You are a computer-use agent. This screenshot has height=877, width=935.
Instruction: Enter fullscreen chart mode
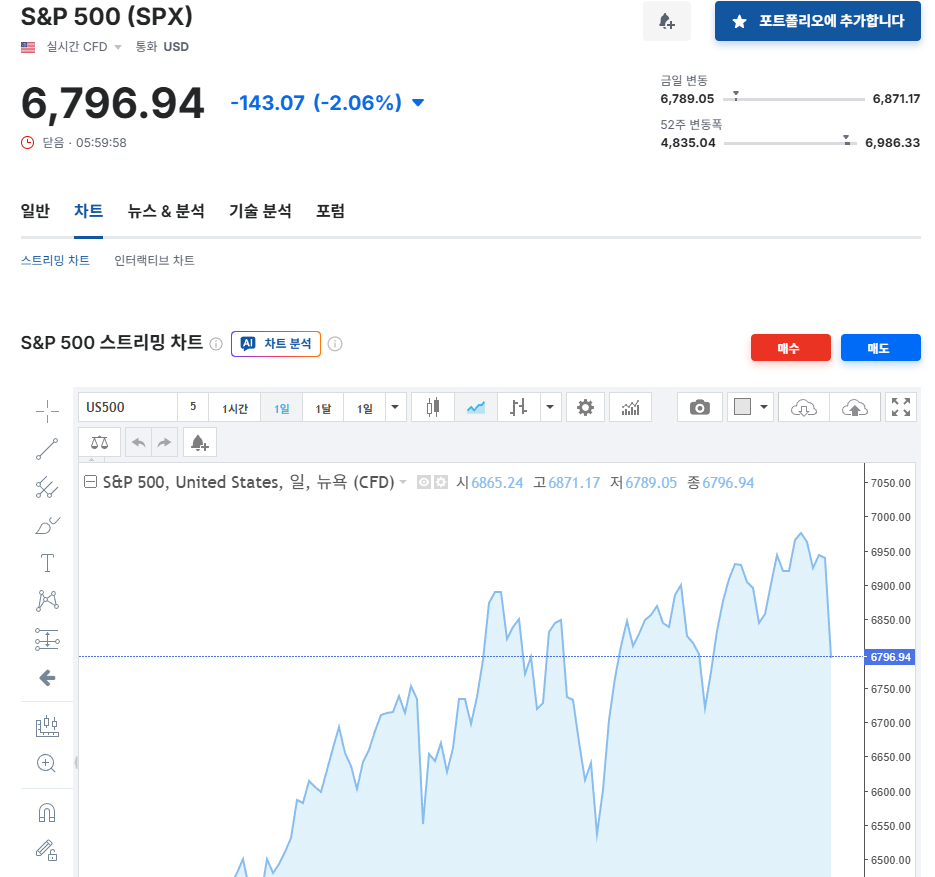[900, 408]
